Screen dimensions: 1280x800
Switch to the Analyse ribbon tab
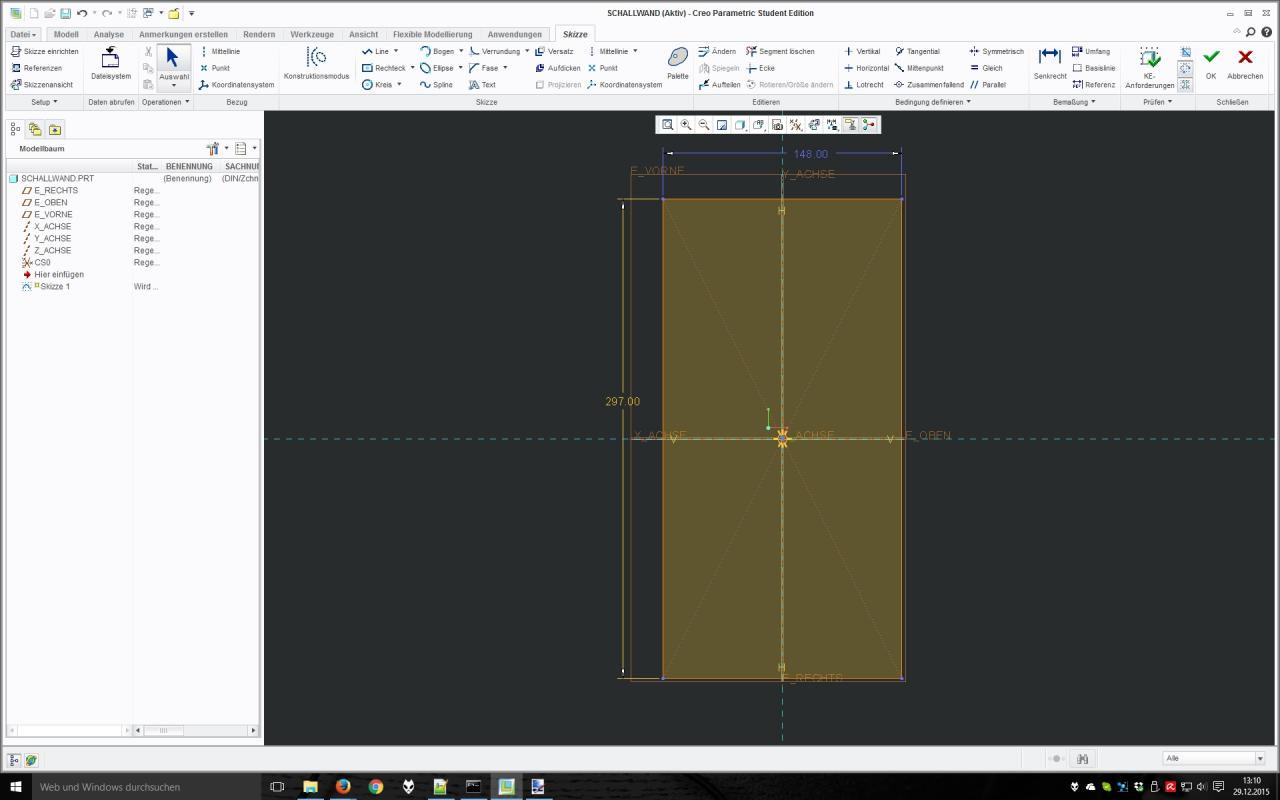tap(108, 34)
